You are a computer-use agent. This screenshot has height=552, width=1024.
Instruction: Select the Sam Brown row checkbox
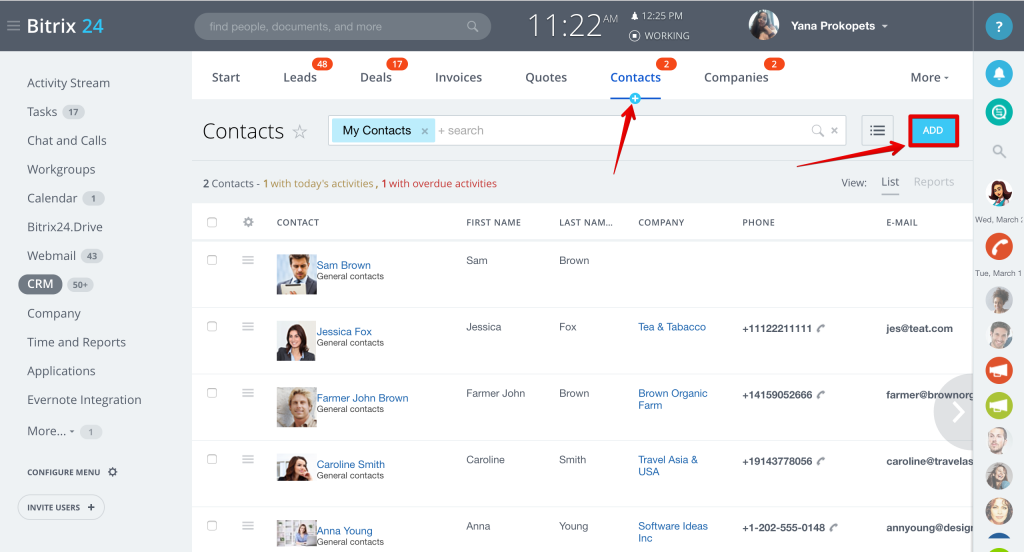212,260
